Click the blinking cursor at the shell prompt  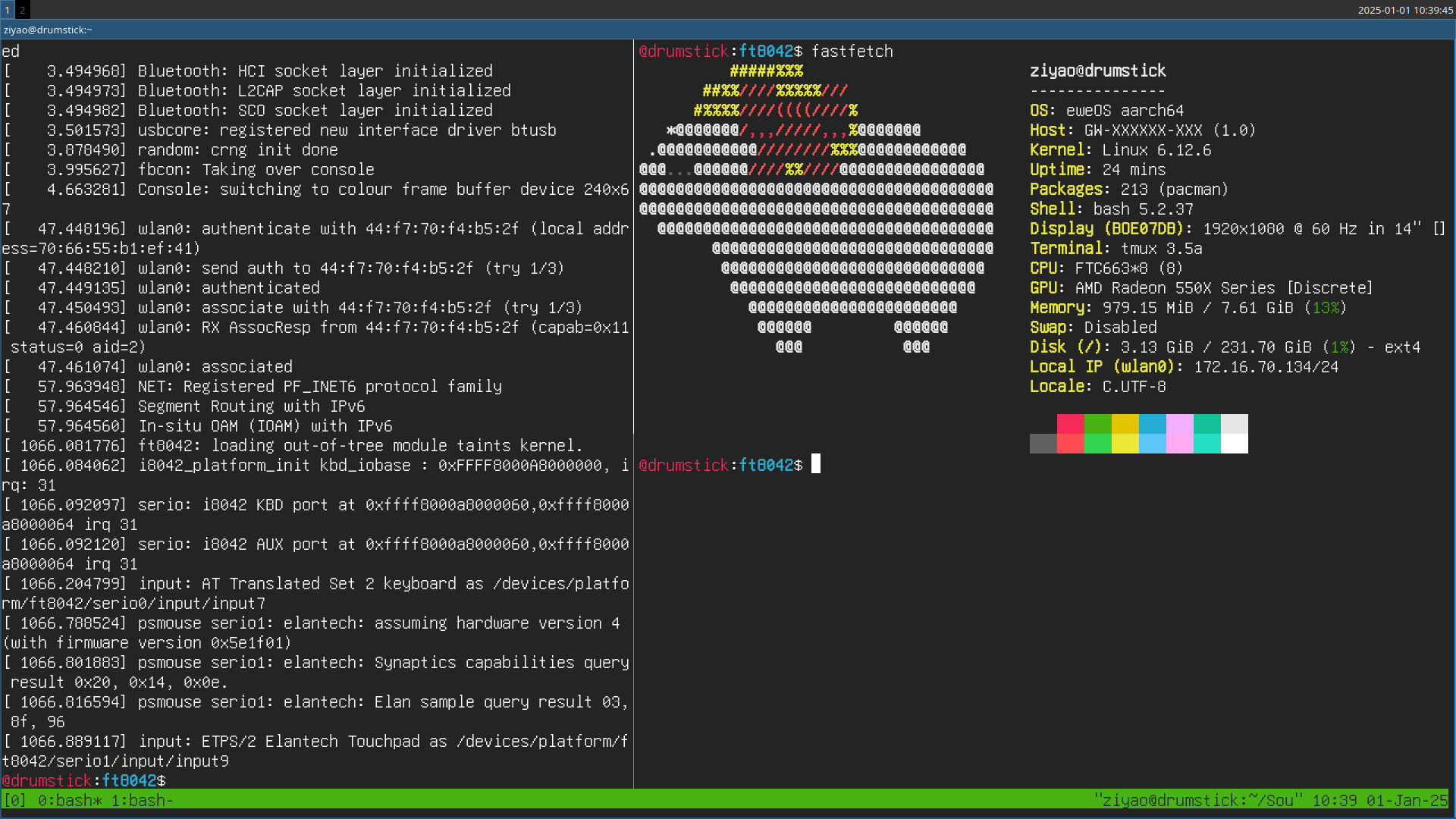click(817, 463)
